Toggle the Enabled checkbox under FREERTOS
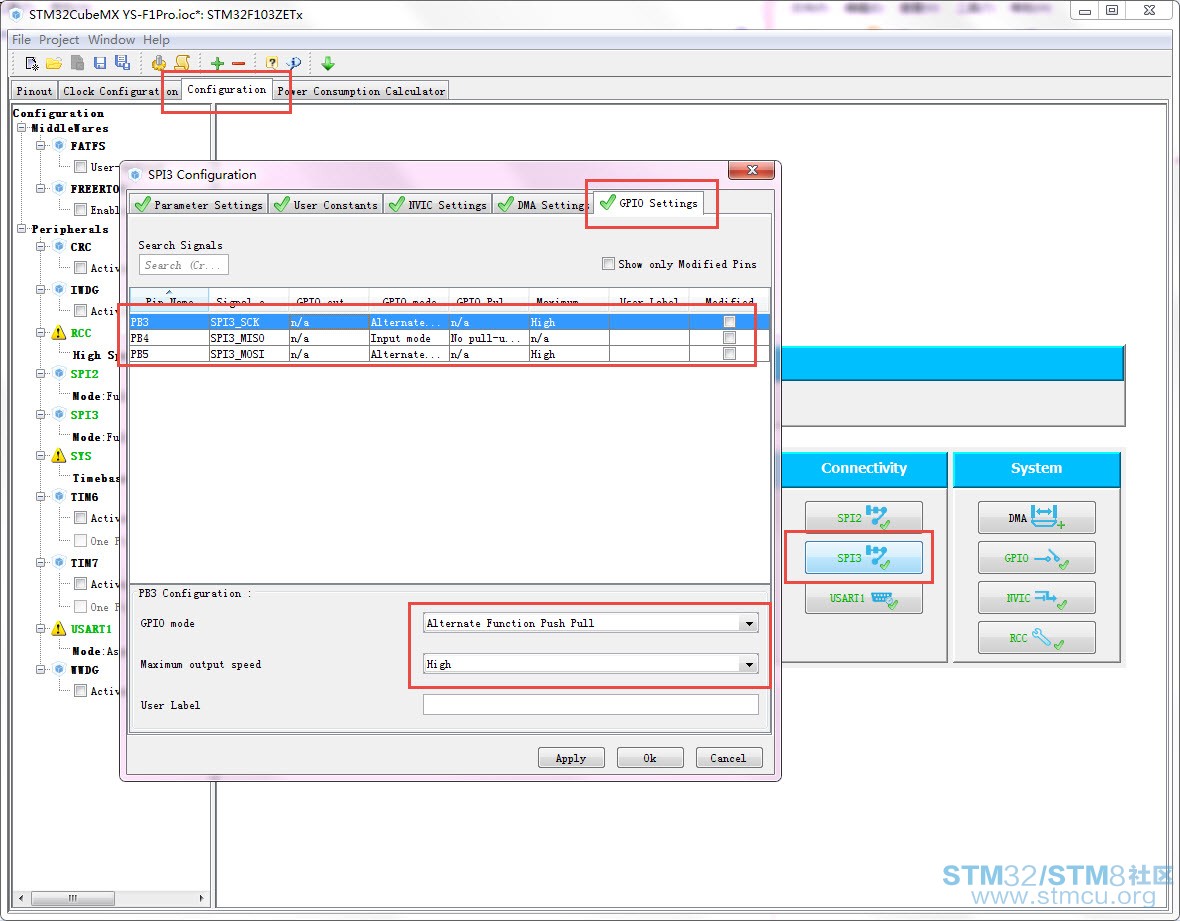 [x=81, y=210]
